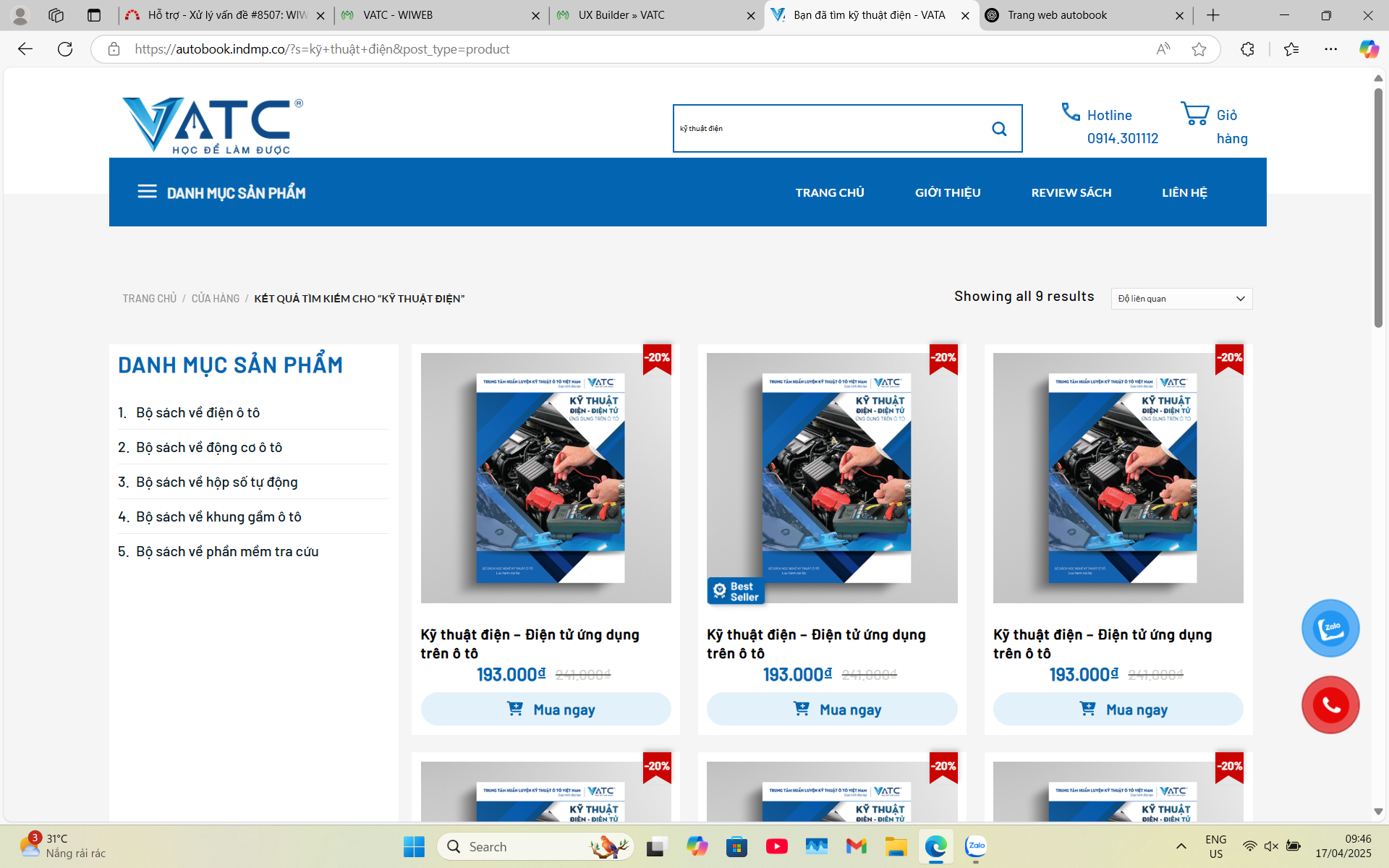
Task: Open the hamburger menu icon beside Danh mục sản phẩm
Action: click(147, 192)
